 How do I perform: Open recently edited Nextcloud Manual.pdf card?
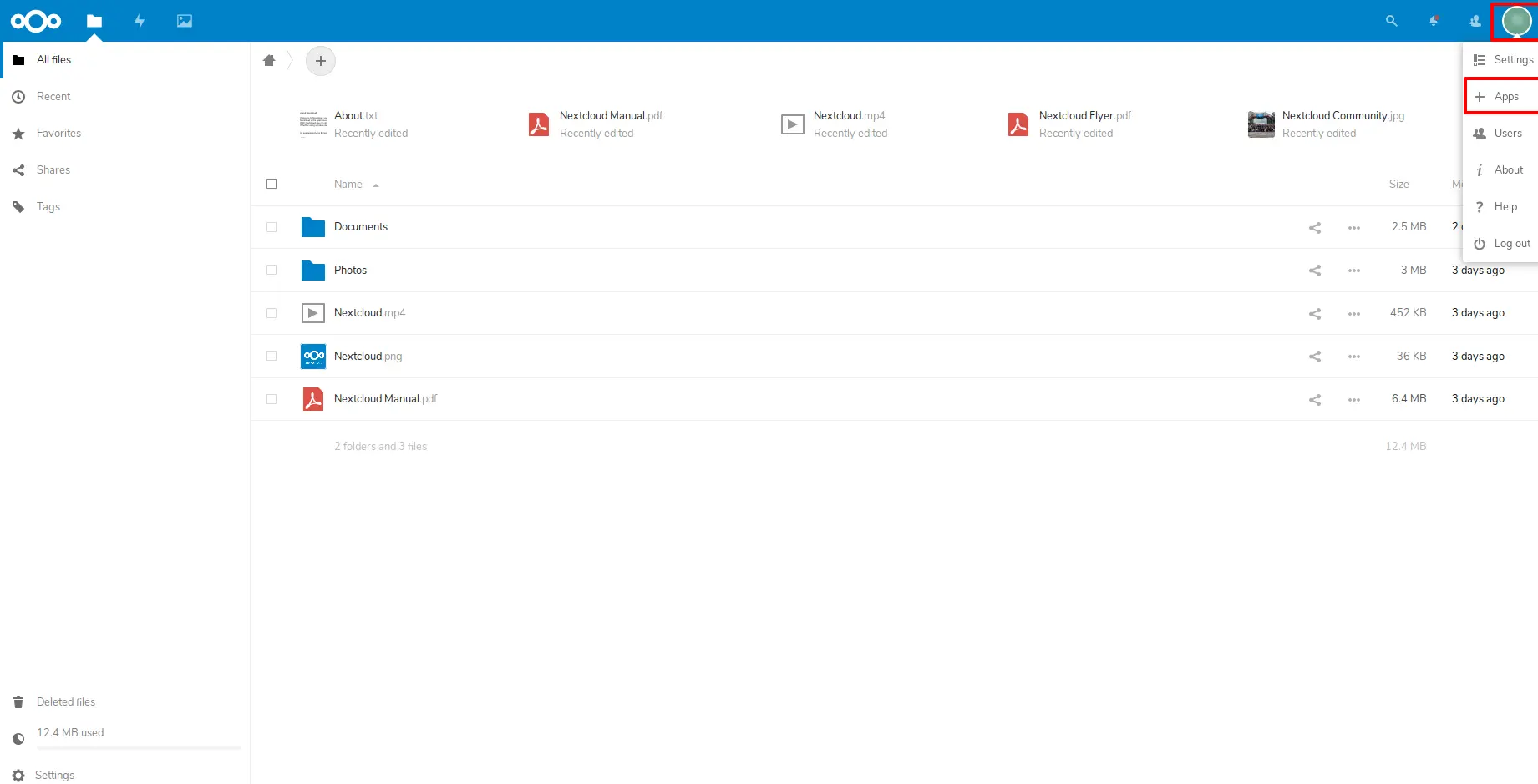coord(596,124)
